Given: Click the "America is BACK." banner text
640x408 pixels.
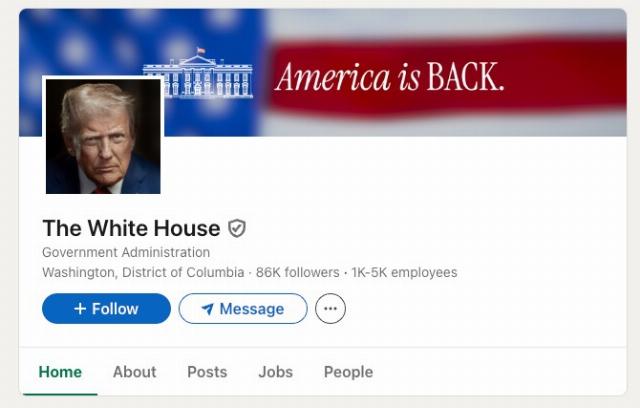Looking at the screenshot, I should click(390, 77).
